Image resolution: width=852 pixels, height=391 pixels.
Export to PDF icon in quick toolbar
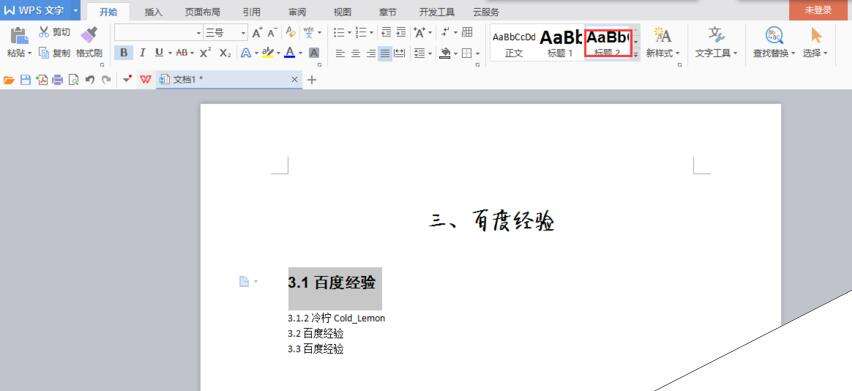41,80
